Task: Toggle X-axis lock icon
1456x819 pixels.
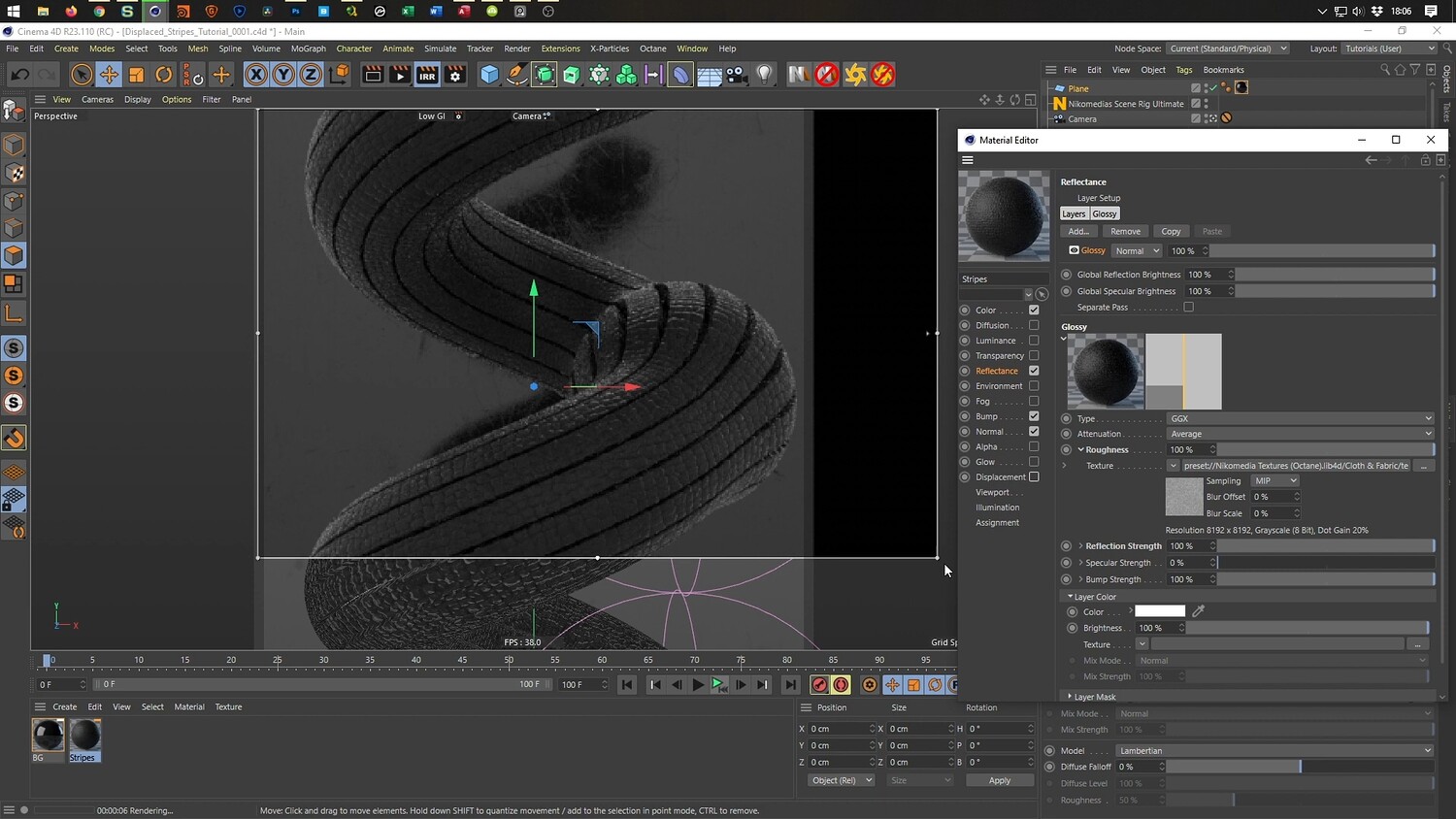Action: [255, 75]
